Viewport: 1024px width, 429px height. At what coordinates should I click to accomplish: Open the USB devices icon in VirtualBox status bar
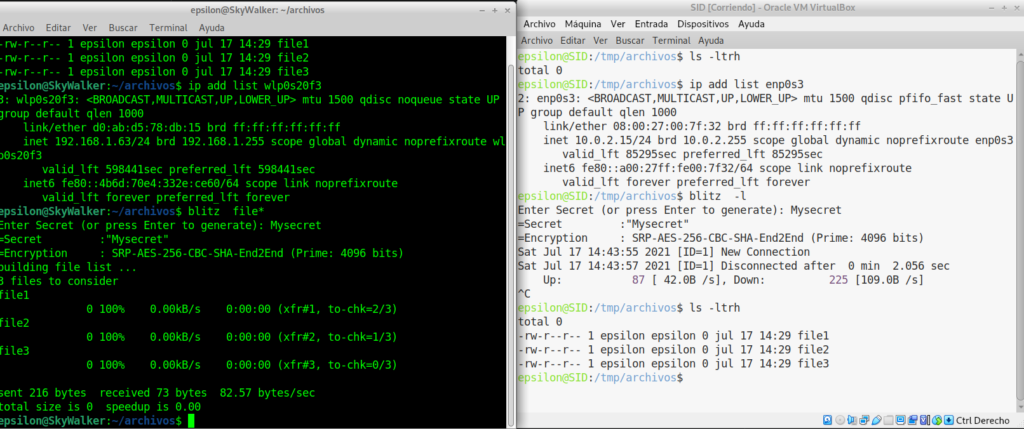click(876, 420)
